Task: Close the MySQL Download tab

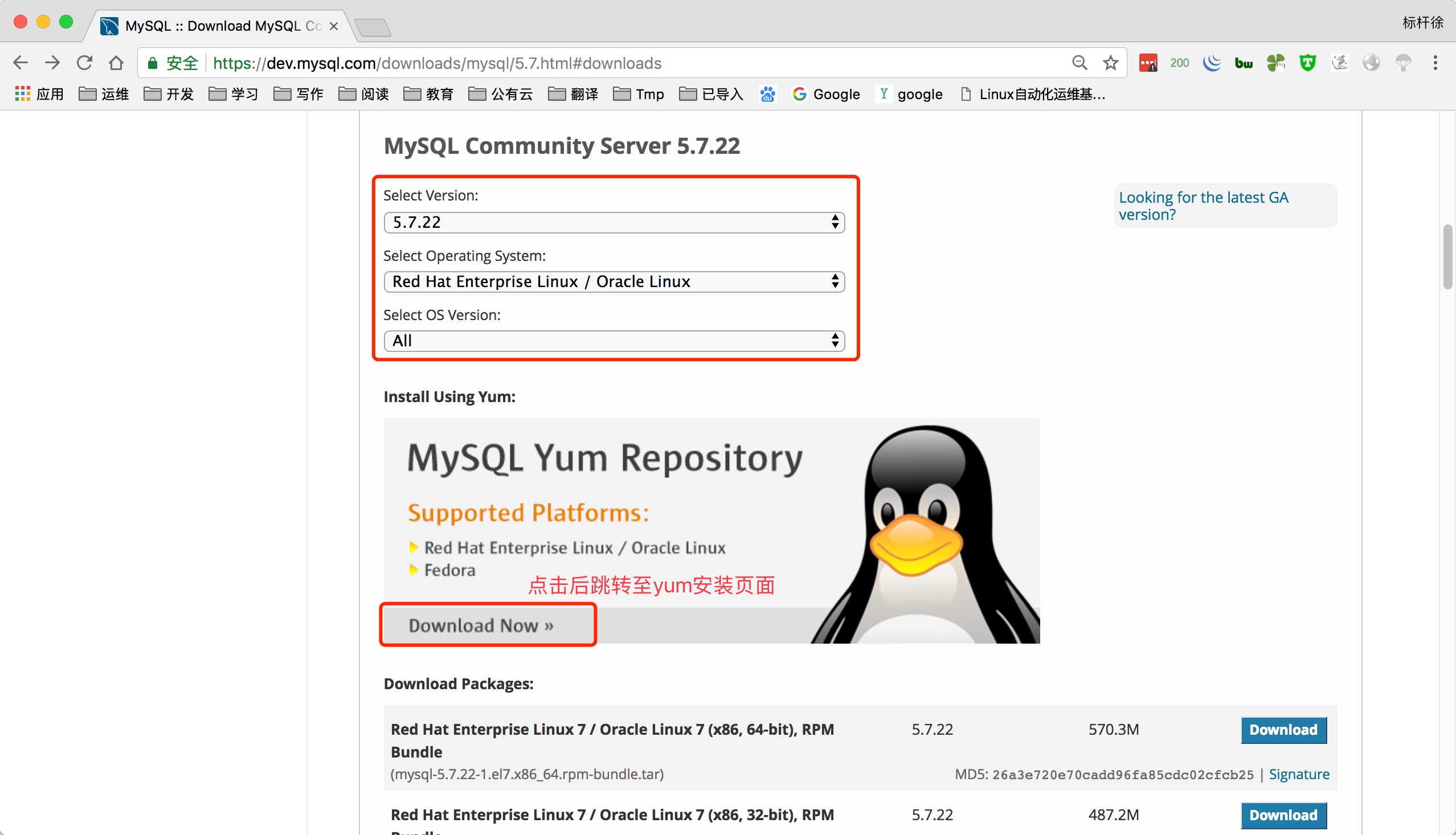Action: 334,26
